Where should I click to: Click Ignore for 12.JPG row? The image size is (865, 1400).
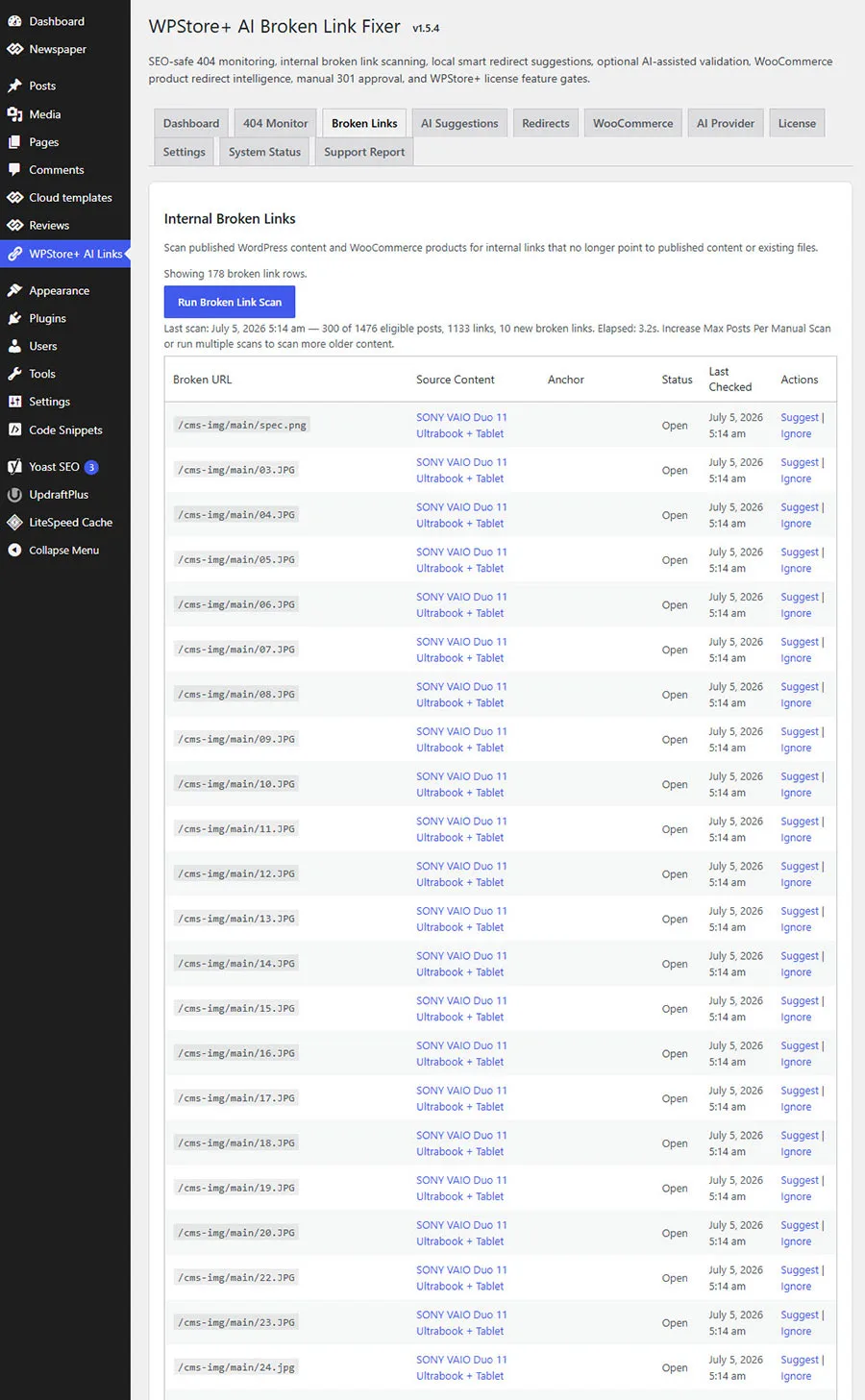(796, 882)
